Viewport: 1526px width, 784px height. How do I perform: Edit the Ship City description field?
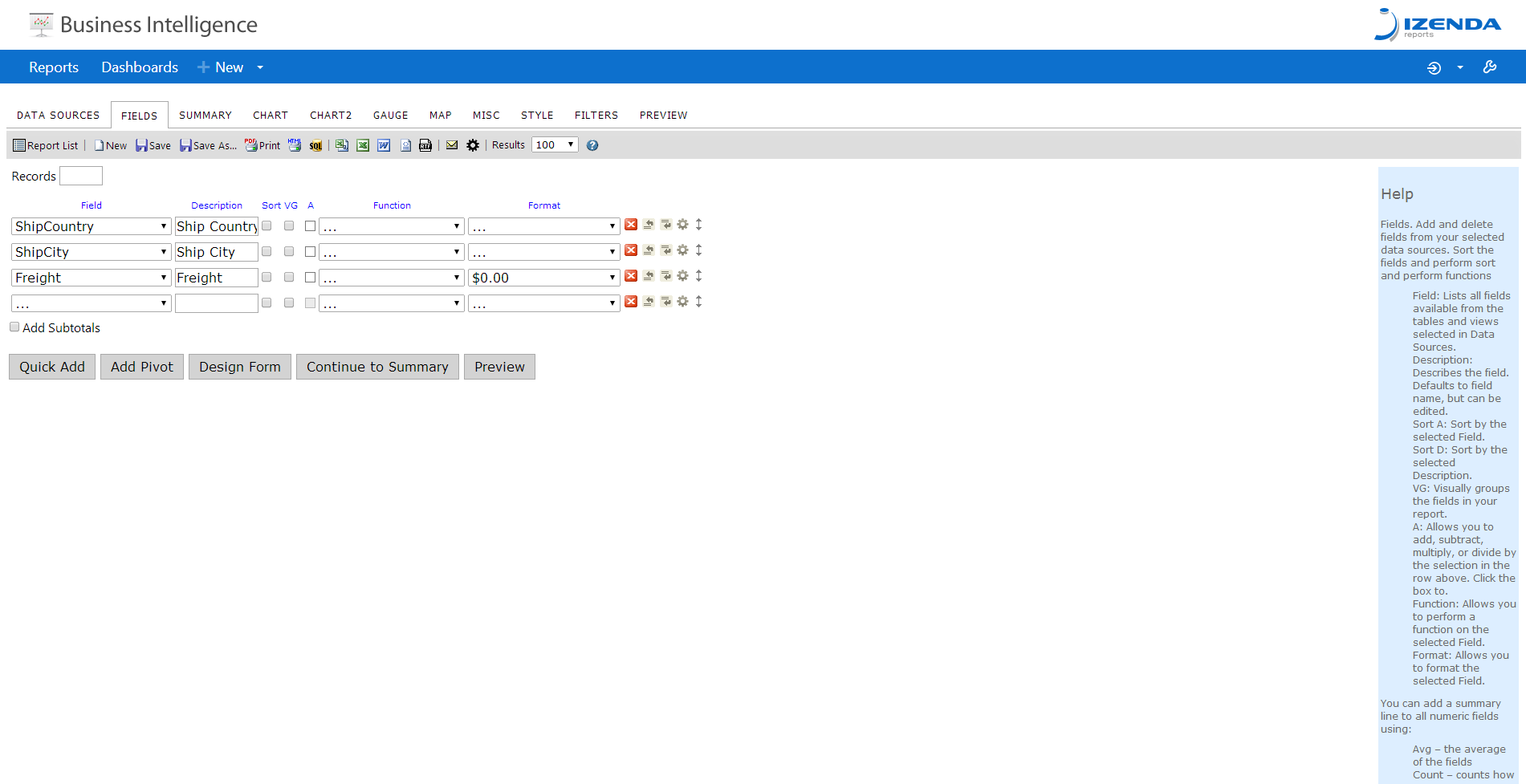pyautogui.click(x=217, y=252)
